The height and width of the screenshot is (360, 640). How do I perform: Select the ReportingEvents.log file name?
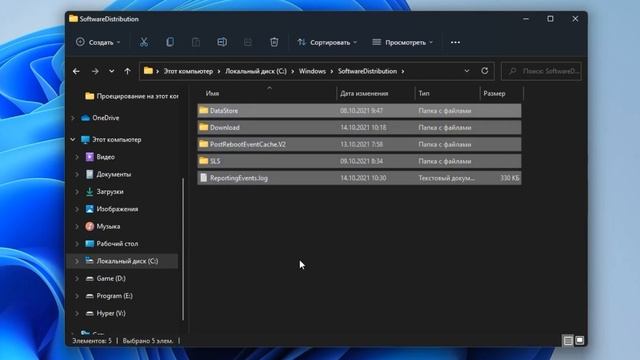coord(239,178)
